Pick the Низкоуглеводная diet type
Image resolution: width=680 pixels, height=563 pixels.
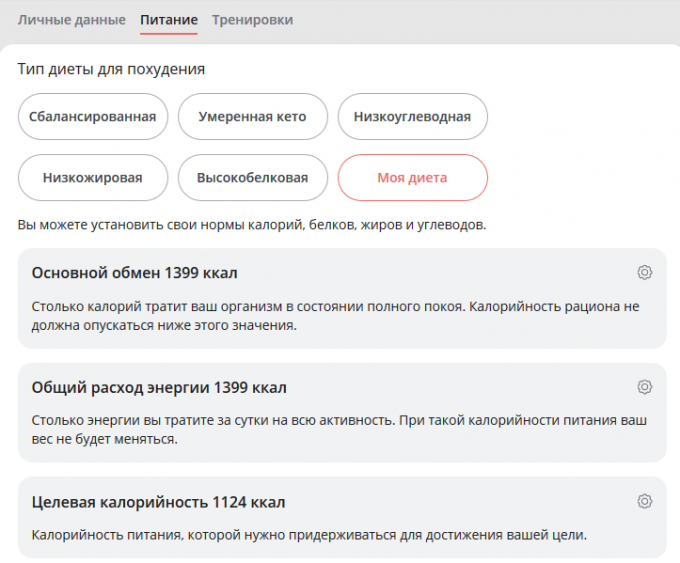click(412, 117)
